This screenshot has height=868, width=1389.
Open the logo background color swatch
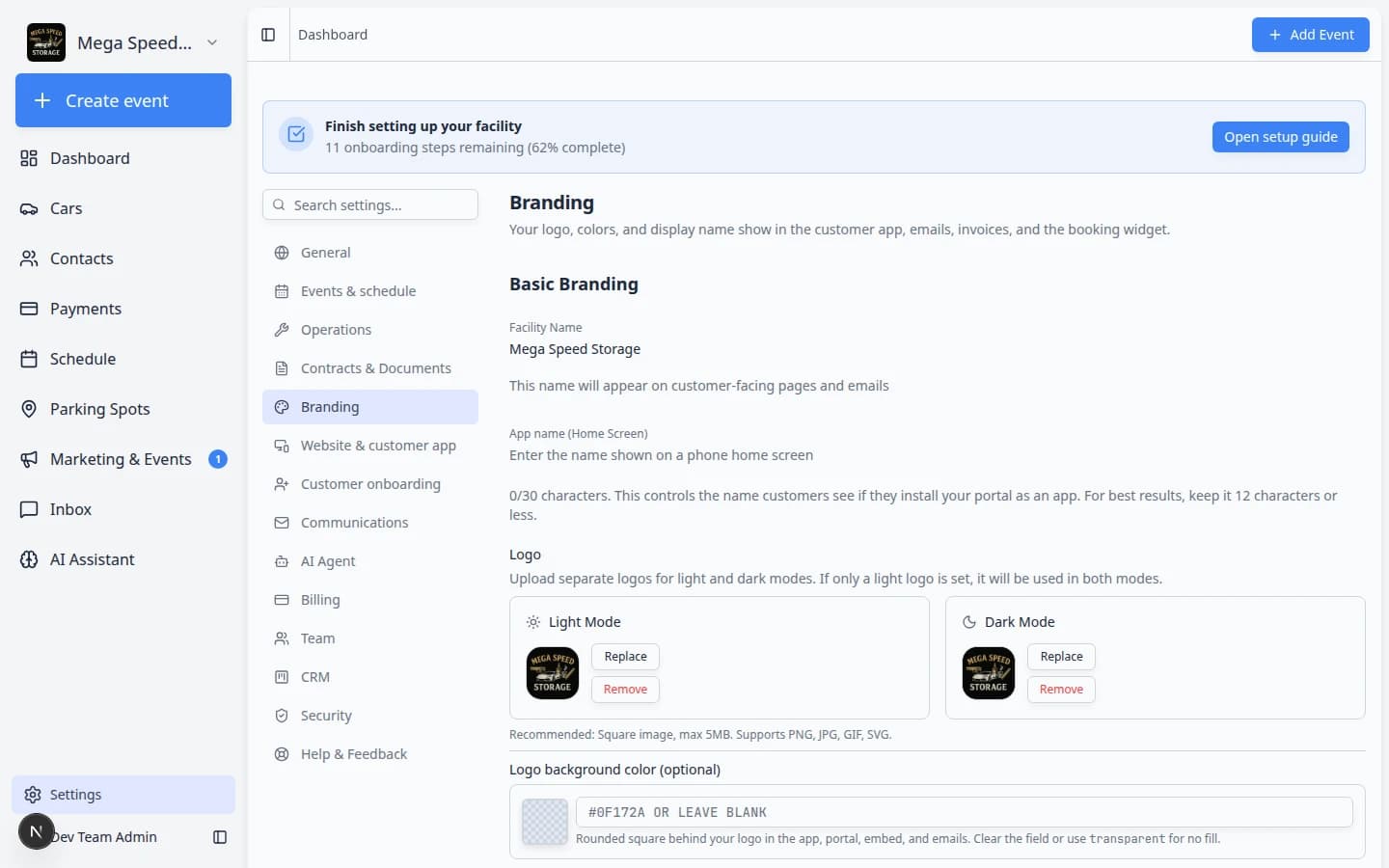[x=545, y=822]
